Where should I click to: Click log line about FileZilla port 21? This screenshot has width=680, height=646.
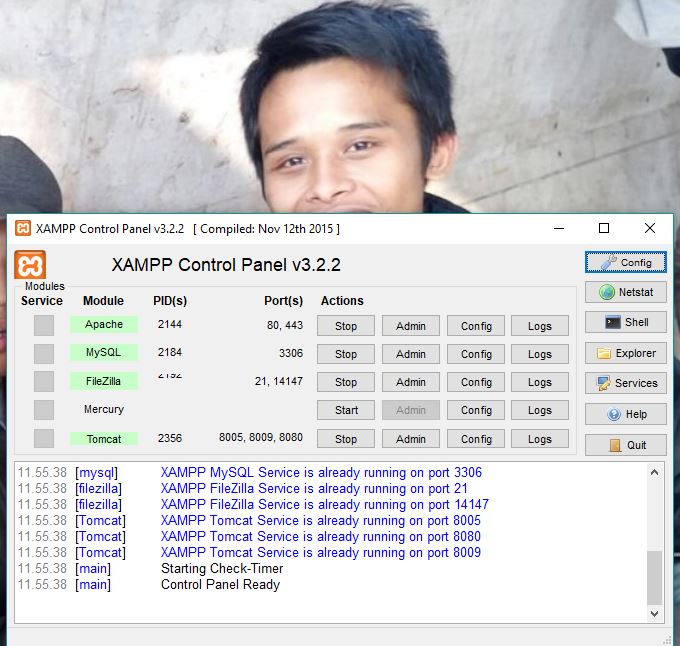pyautogui.click(x=314, y=488)
